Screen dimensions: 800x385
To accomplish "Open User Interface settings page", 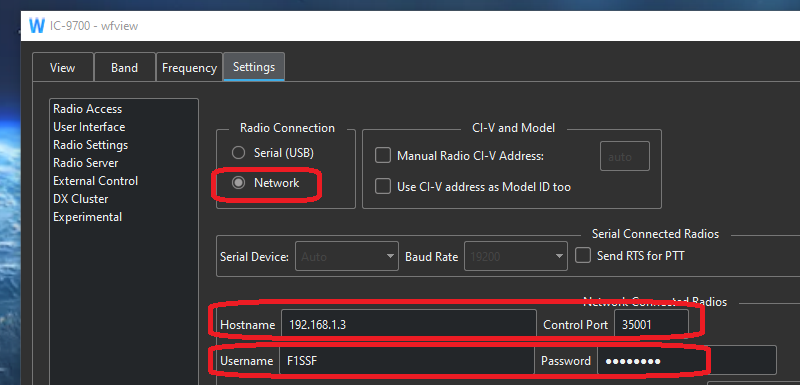I will click(x=89, y=127).
